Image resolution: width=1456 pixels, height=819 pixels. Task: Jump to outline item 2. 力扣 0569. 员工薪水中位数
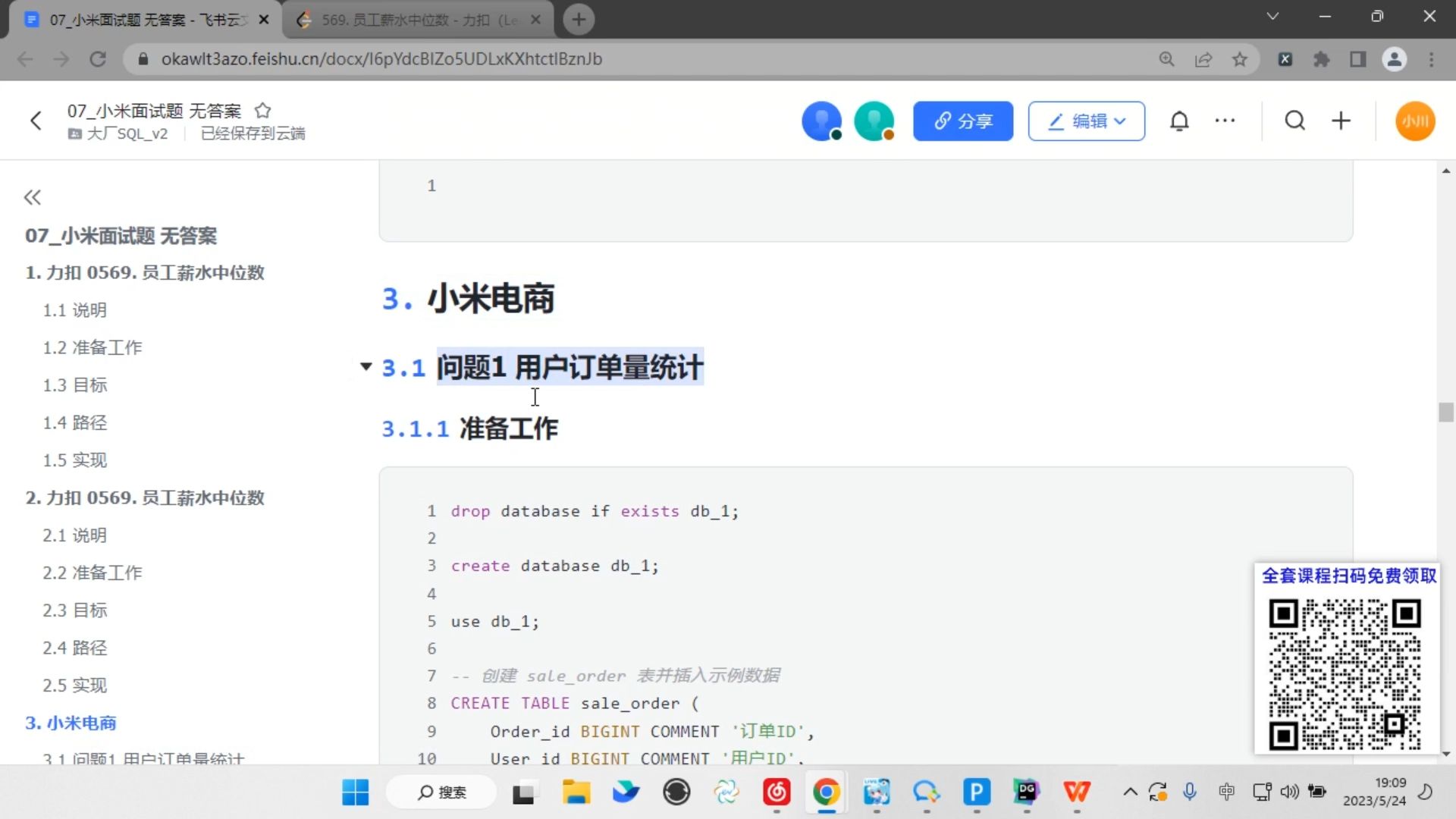click(145, 498)
